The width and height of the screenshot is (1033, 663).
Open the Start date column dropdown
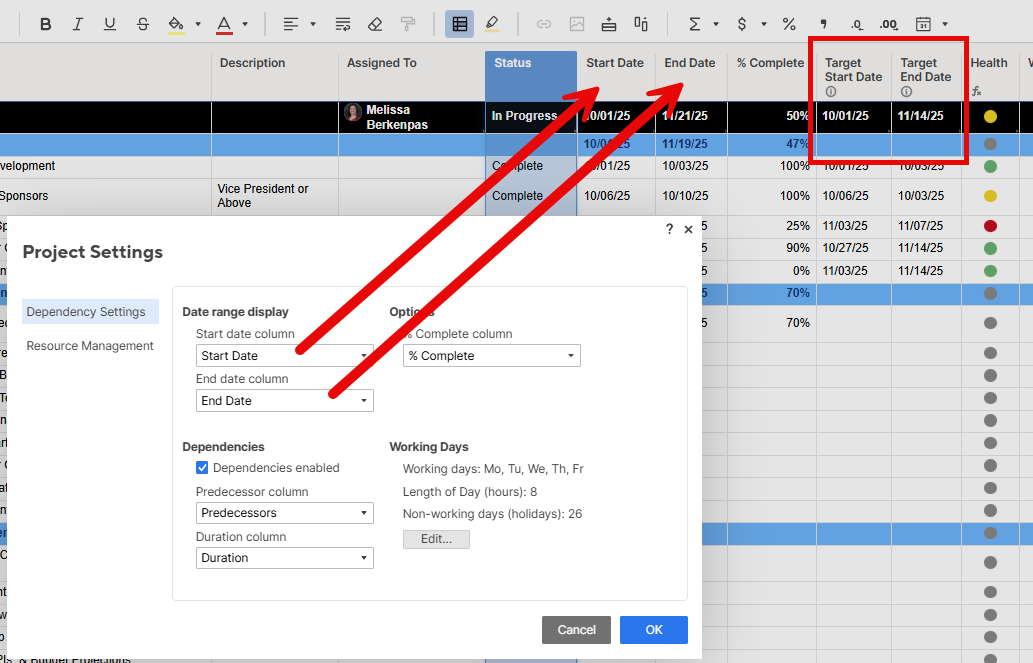pyautogui.click(x=285, y=356)
